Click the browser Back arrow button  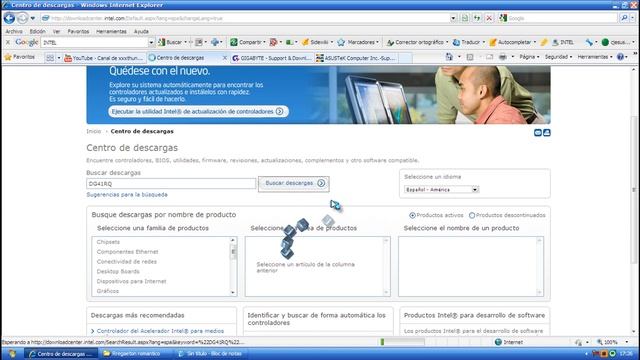point(9,18)
